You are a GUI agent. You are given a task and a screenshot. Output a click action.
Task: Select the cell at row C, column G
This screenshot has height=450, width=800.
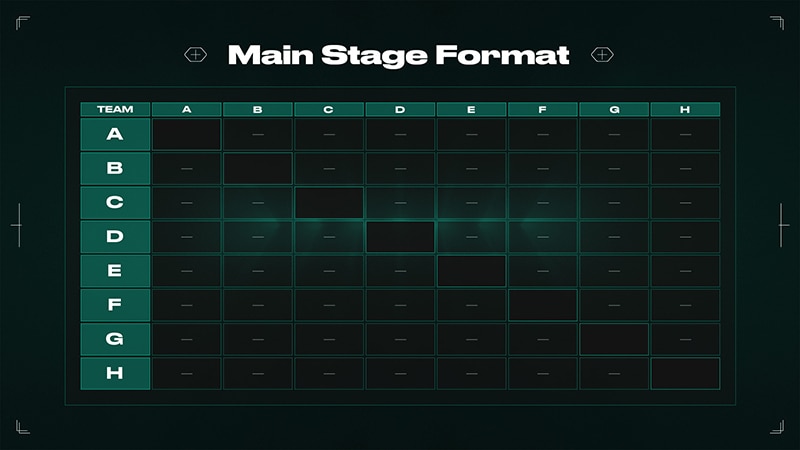[614, 203]
